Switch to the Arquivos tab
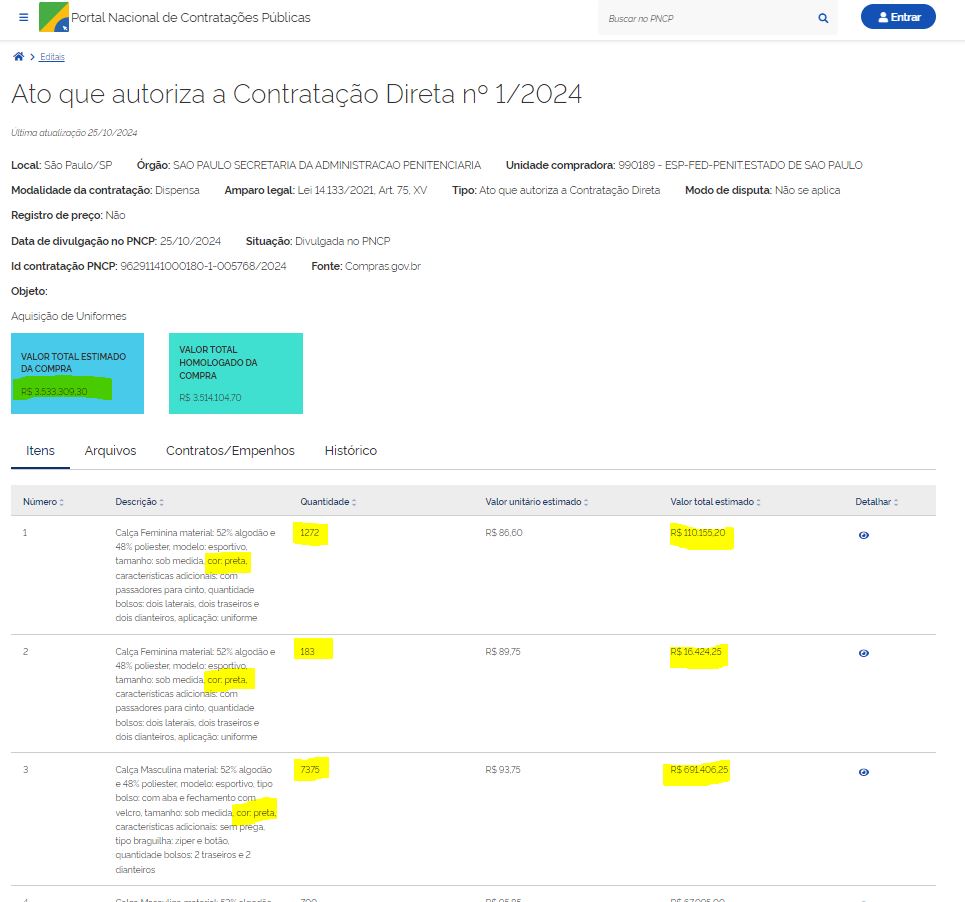Image resolution: width=965 pixels, height=902 pixels. pyautogui.click(x=110, y=451)
